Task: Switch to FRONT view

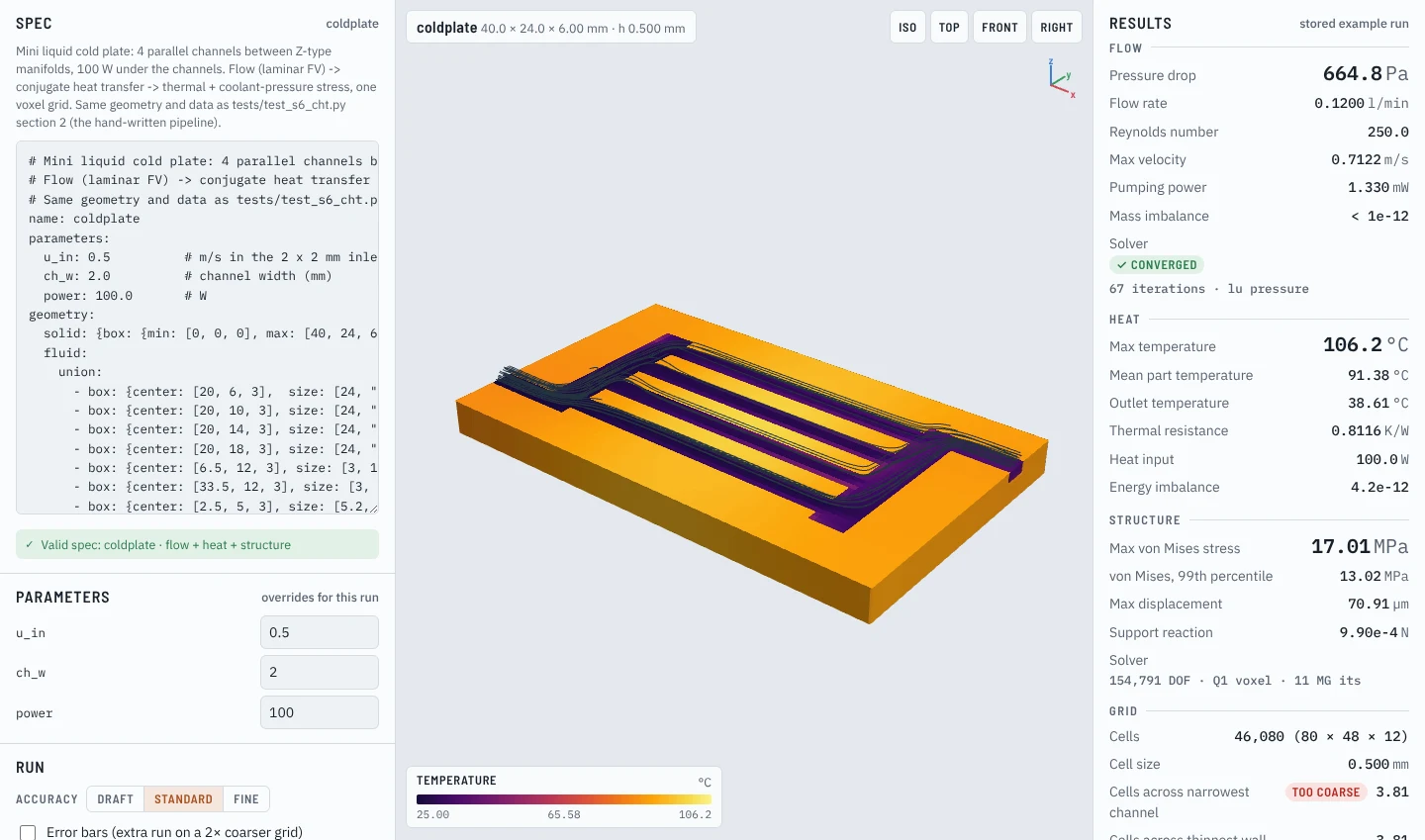Action: [999, 28]
